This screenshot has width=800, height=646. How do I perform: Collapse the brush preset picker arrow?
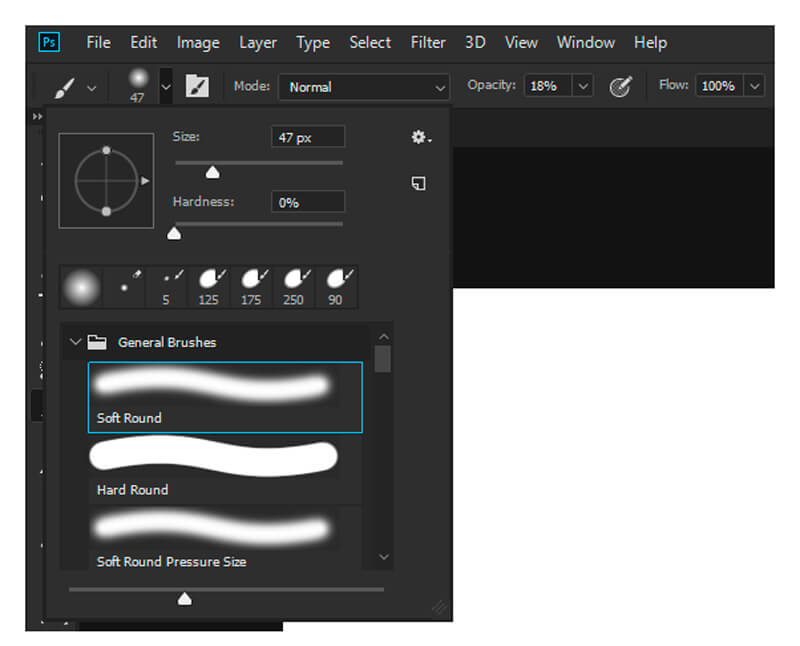click(166, 86)
